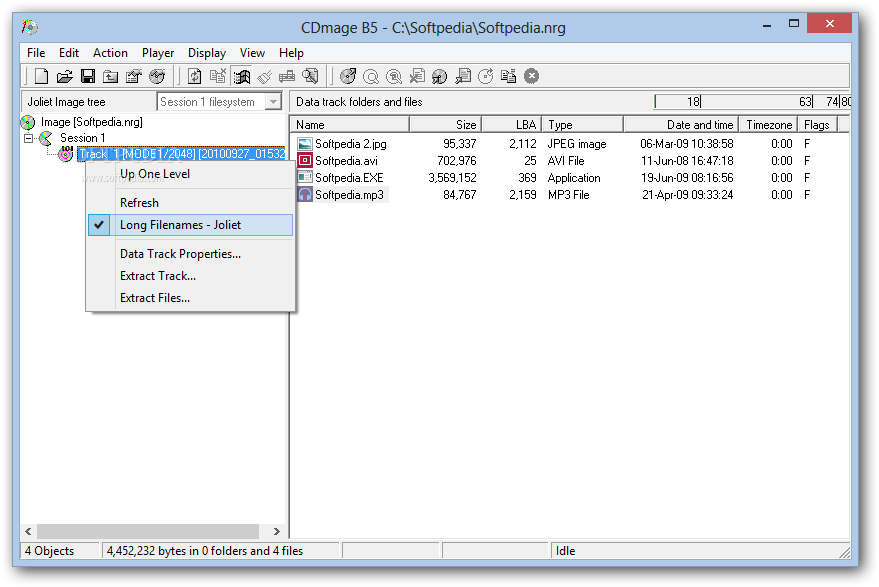The height and width of the screenshot is (587, 879).
Task: Click the dark disc with pointer icon
Action: click(x=440, y=76)
